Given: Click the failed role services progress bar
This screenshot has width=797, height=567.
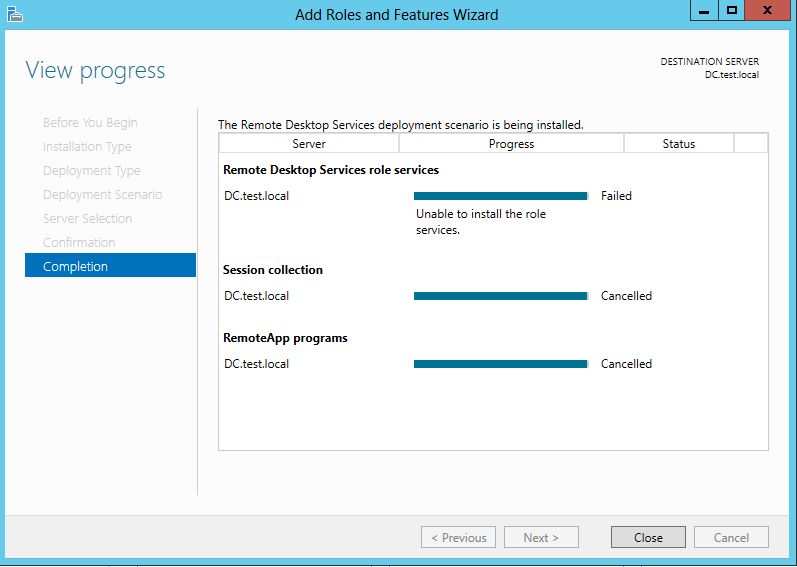Looking at the screenshot, I should pos(501,196).
